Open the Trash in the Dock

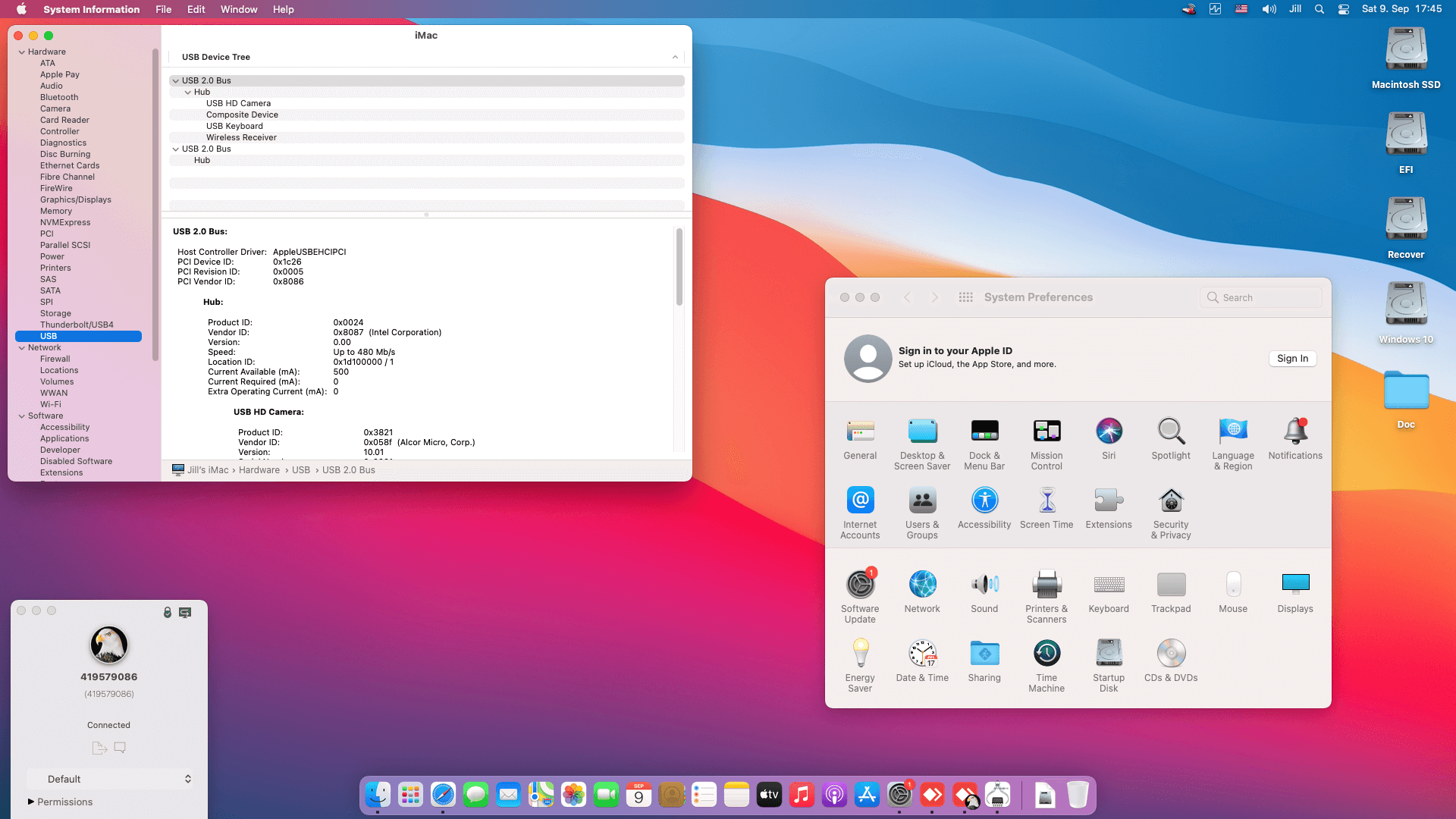pyautogui.click(x=1078, y=795)
